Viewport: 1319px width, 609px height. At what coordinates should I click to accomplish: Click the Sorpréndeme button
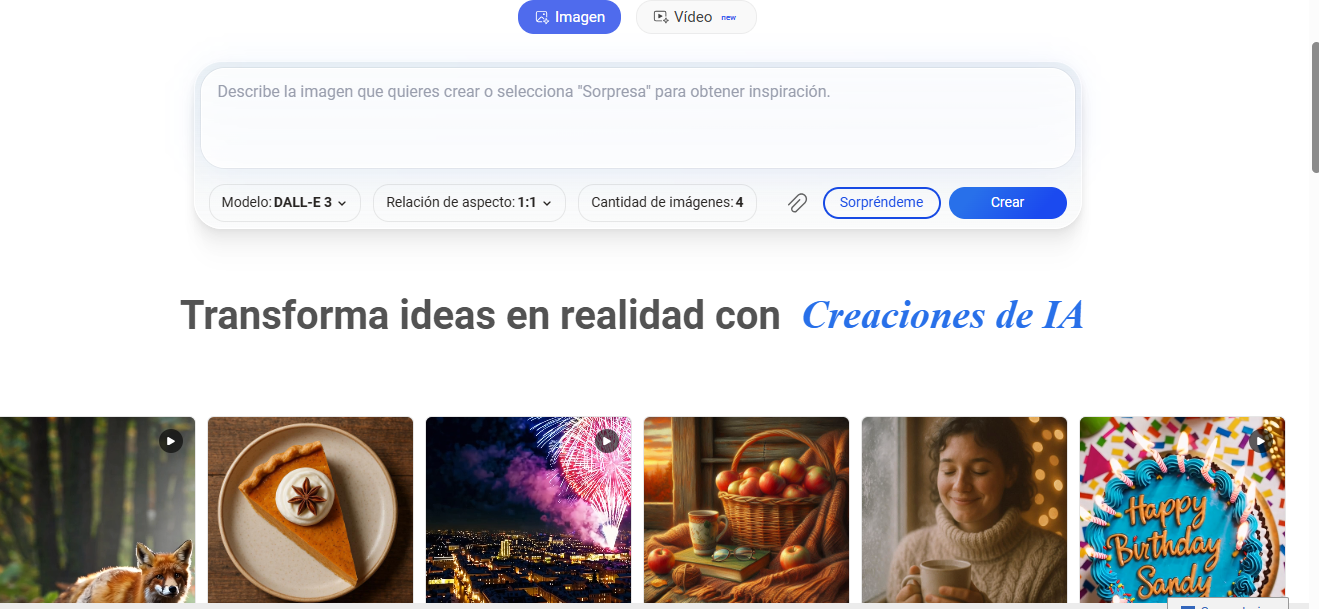(x=882, y=203)
